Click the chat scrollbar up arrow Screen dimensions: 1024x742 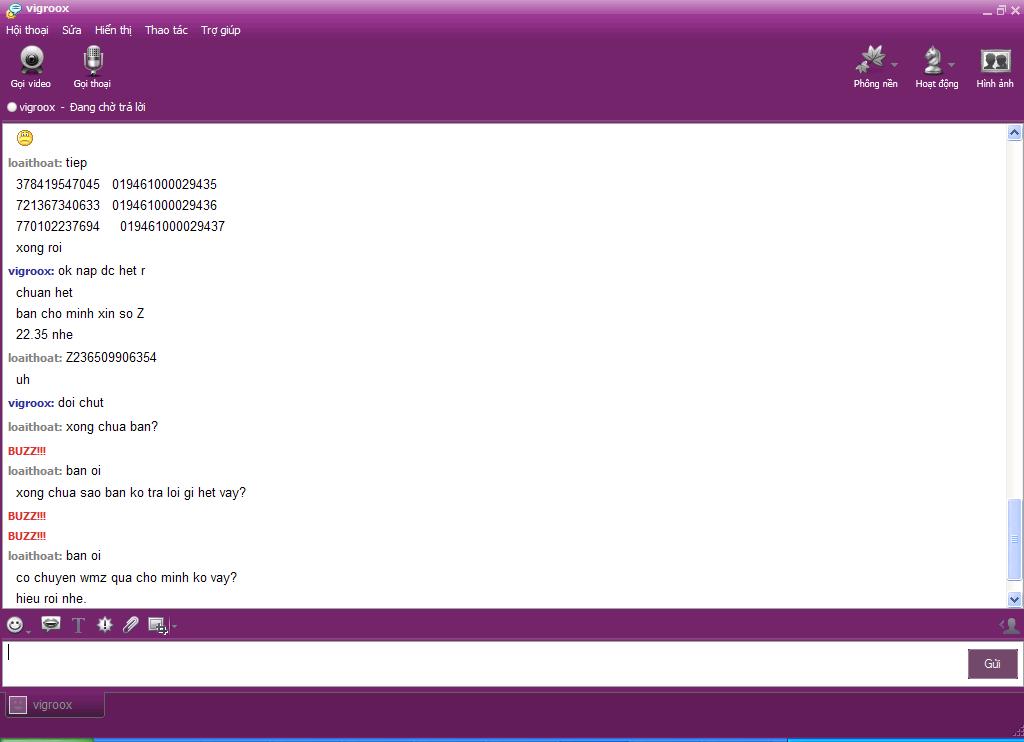1014,133
